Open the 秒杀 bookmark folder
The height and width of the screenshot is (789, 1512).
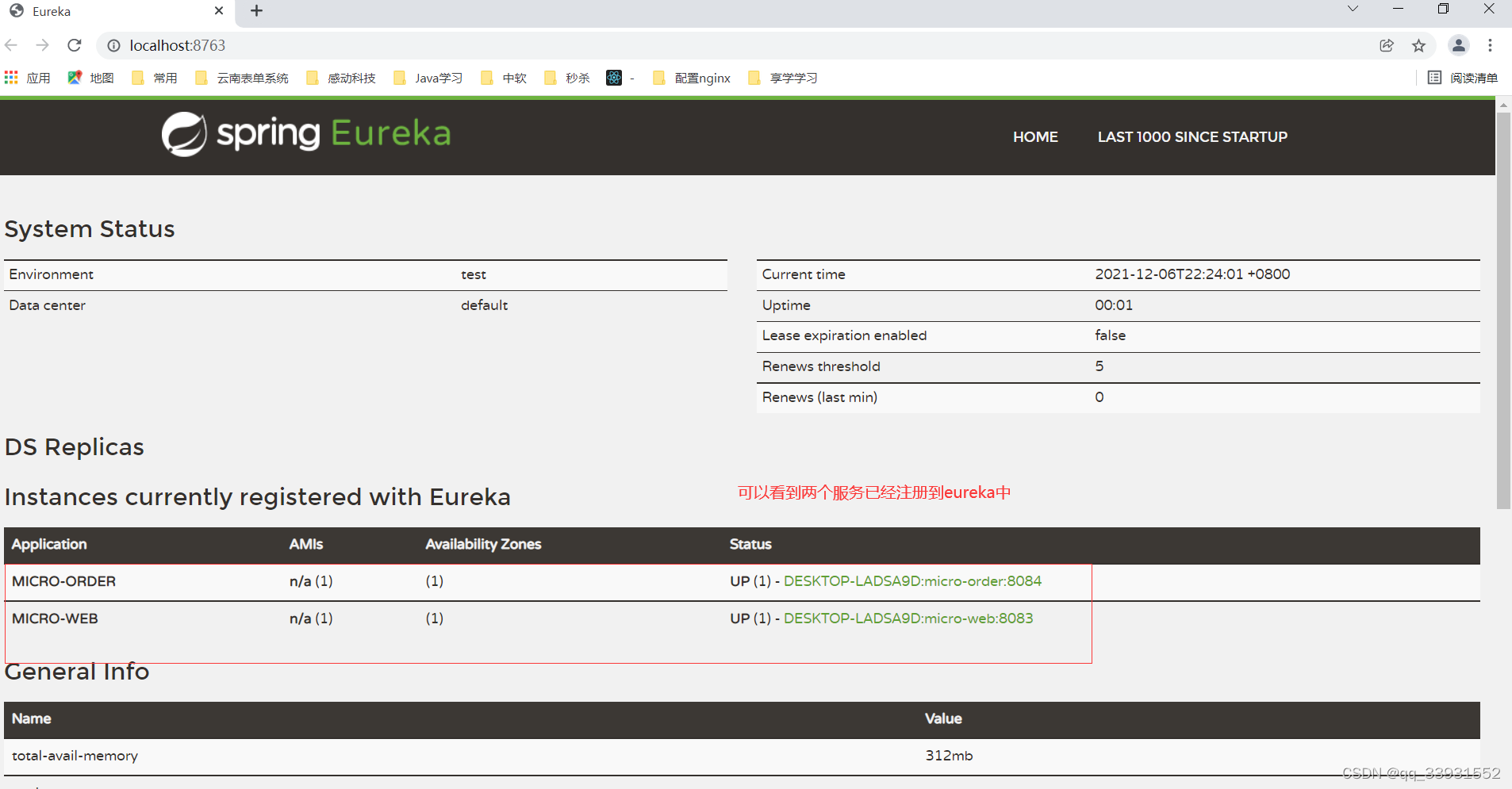(567, 78)
